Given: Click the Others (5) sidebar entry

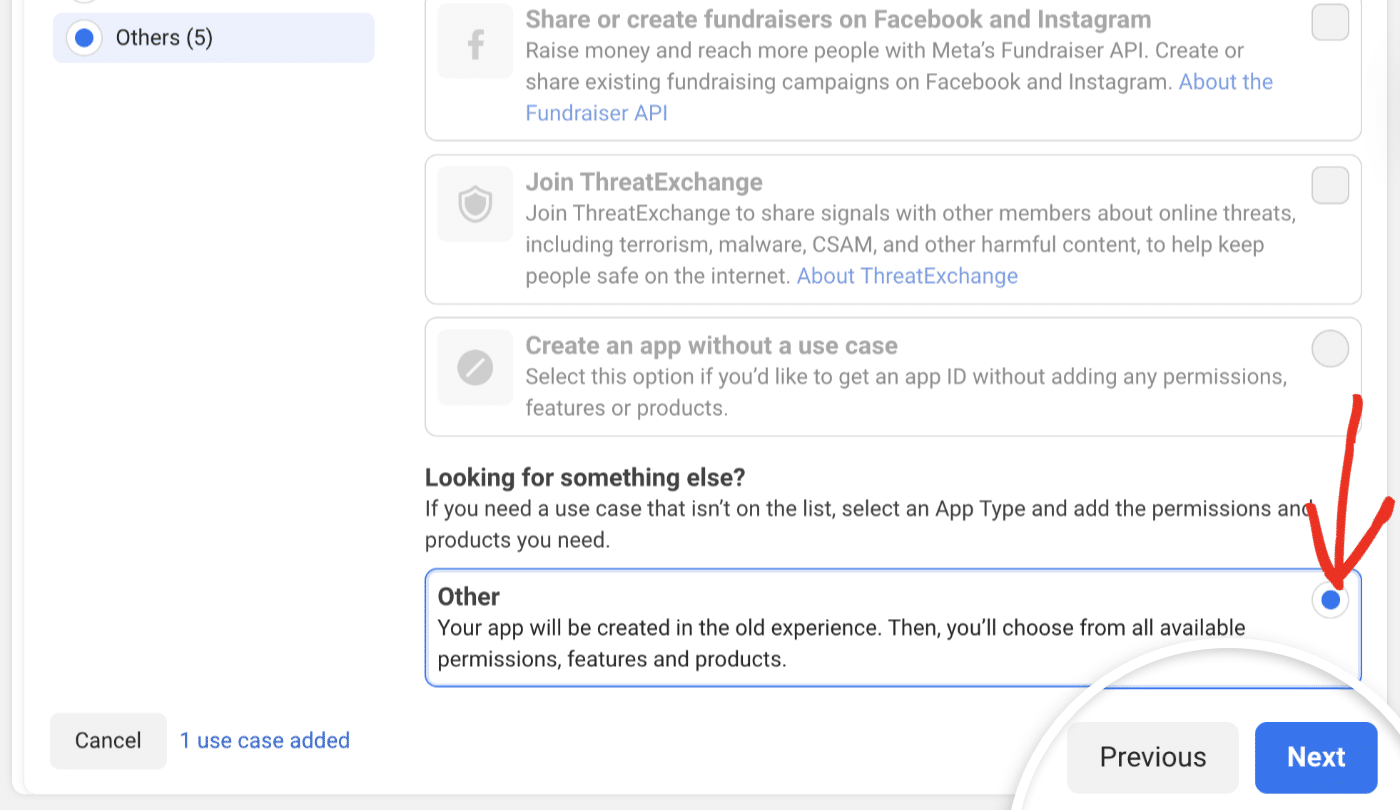Looking at the screenshot, I should point(213,37).
